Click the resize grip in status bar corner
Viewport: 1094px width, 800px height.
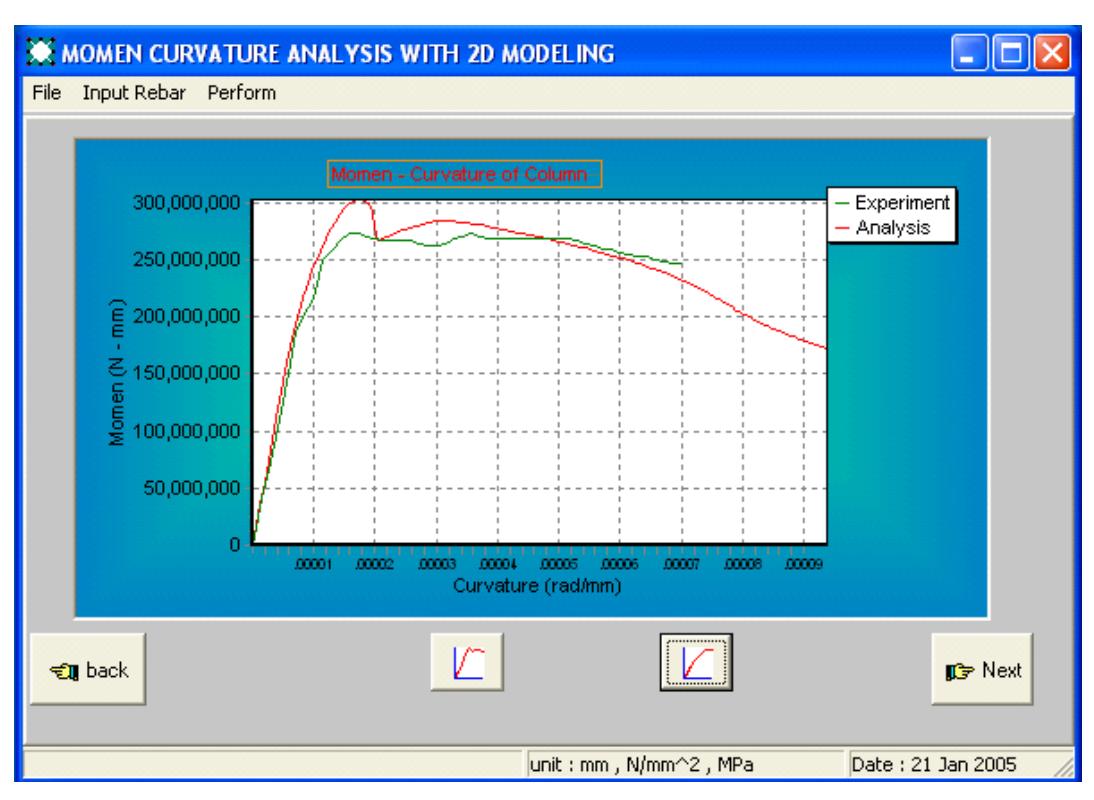(x=1063, y=767)
